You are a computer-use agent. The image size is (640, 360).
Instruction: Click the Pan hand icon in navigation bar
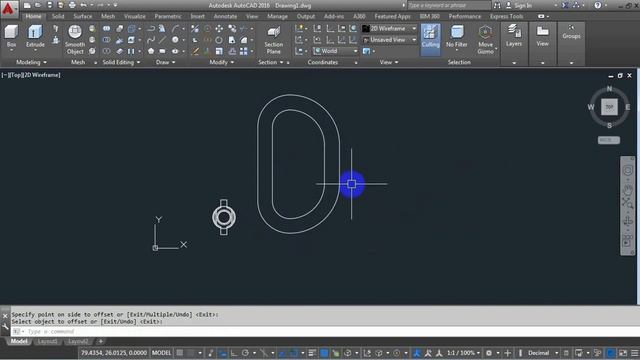pos(627,189)
